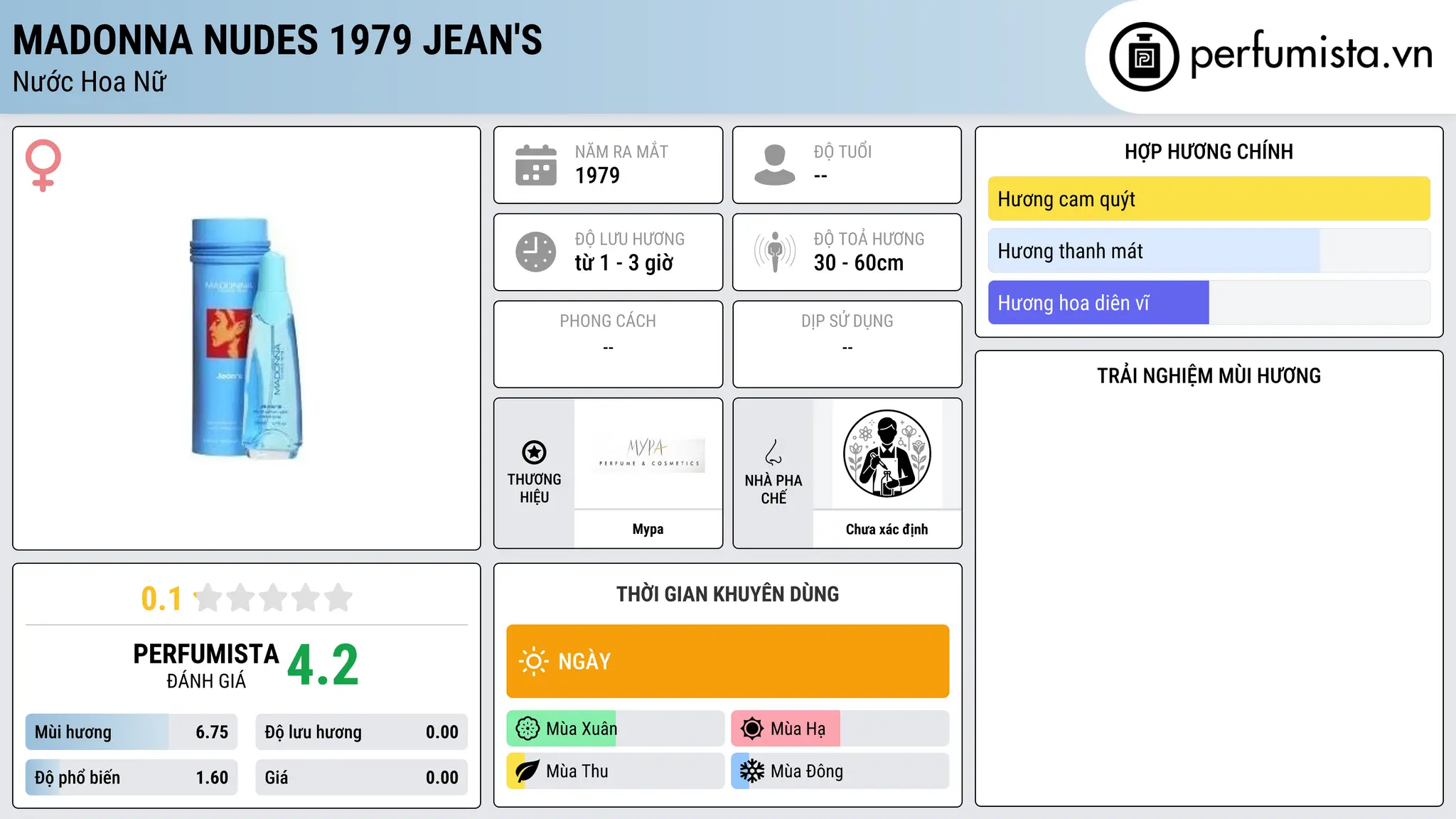The image size is (1456, 819).
Task: Click the perfumista.vn perfume bottle logo icon
Action: pos(1144,57)
